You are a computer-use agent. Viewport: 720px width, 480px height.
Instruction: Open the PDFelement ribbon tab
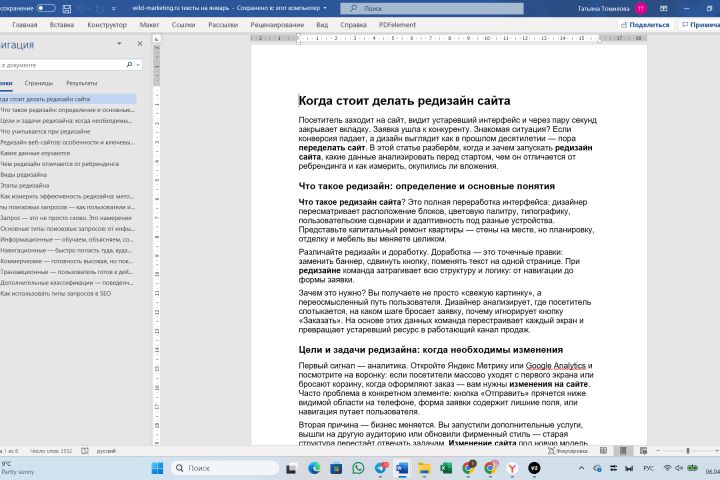tap(397, 25)
